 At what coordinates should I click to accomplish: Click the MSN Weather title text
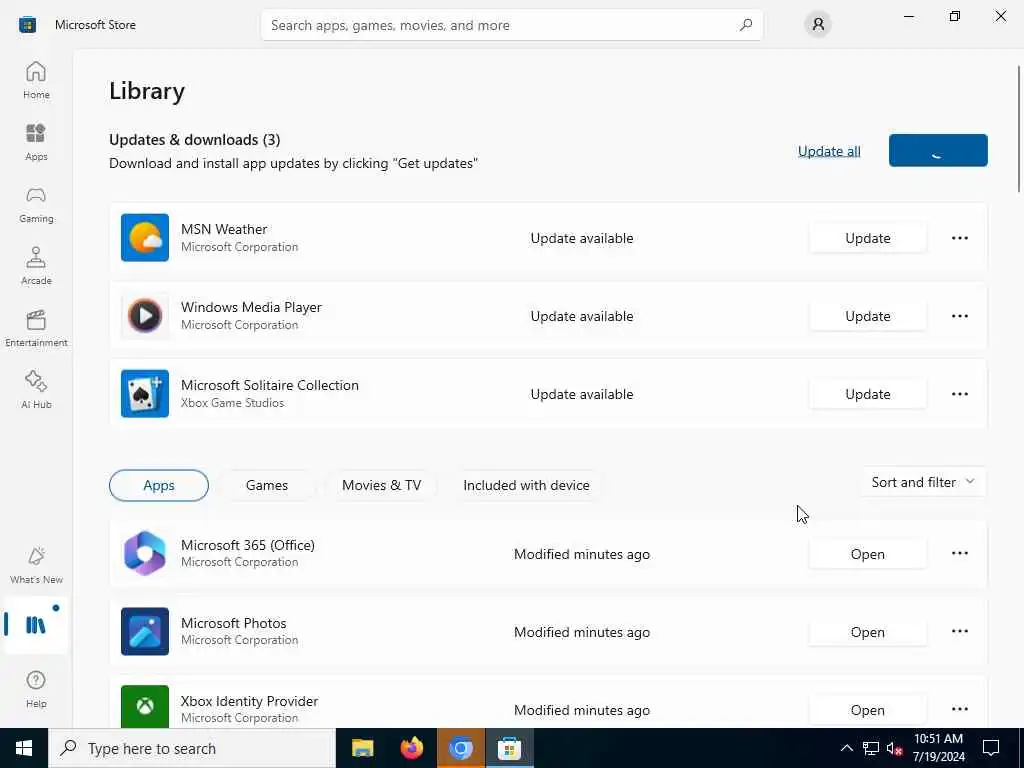224,229
